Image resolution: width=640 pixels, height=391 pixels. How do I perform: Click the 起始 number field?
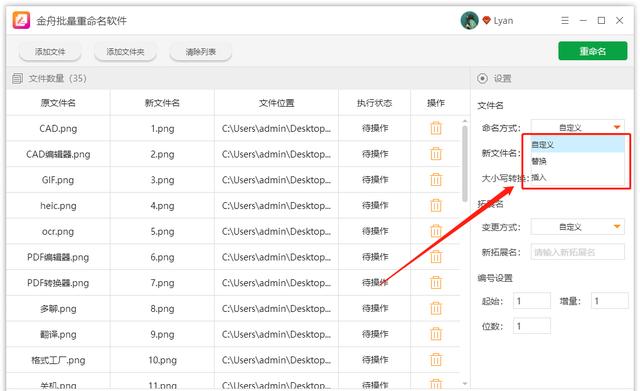click(x=531, y=301)
